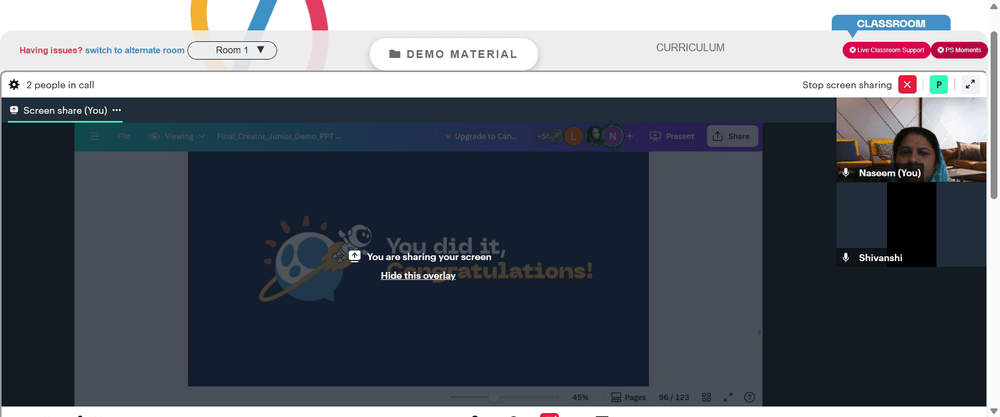The image size is (1000, 417).
Task: Open Canva grid view icon
Action: [707, 397]
